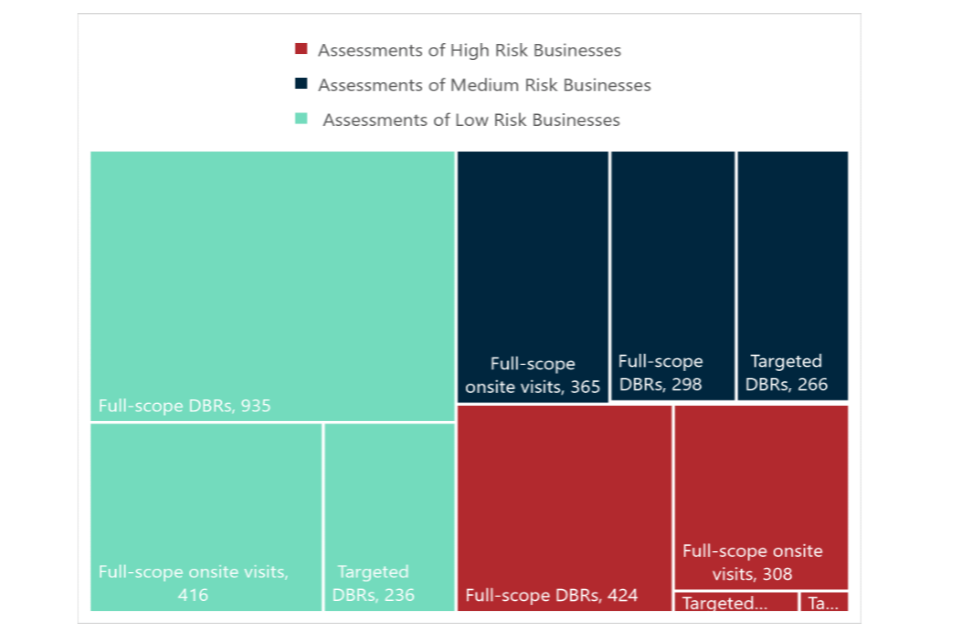The width and height of the screenshot is (960, 640).
Task: Click the 'Targeted DBRs, 266' text label
Action: 787,372
